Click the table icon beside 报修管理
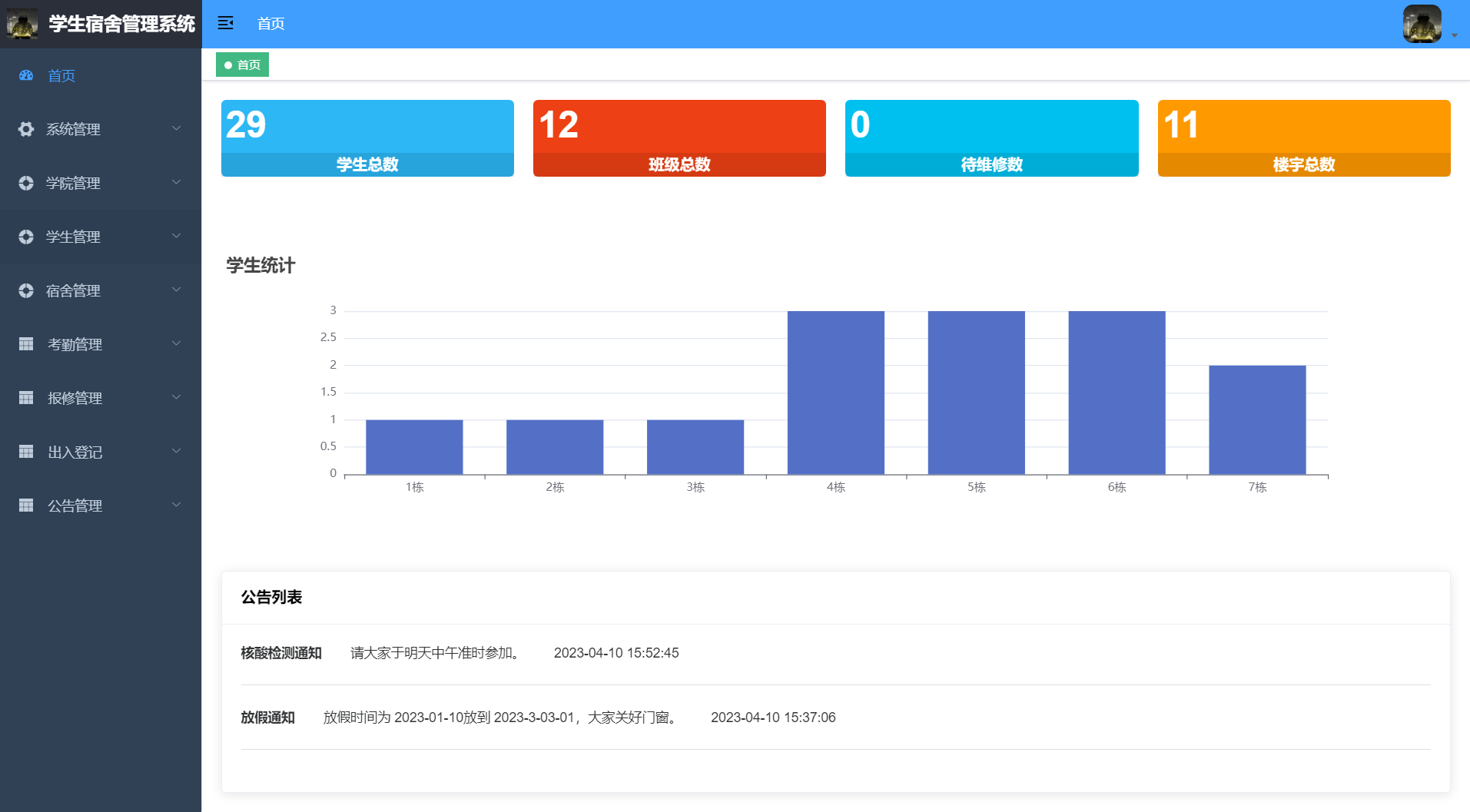The width and height of the screenshot is (1470, 812). 26,398
